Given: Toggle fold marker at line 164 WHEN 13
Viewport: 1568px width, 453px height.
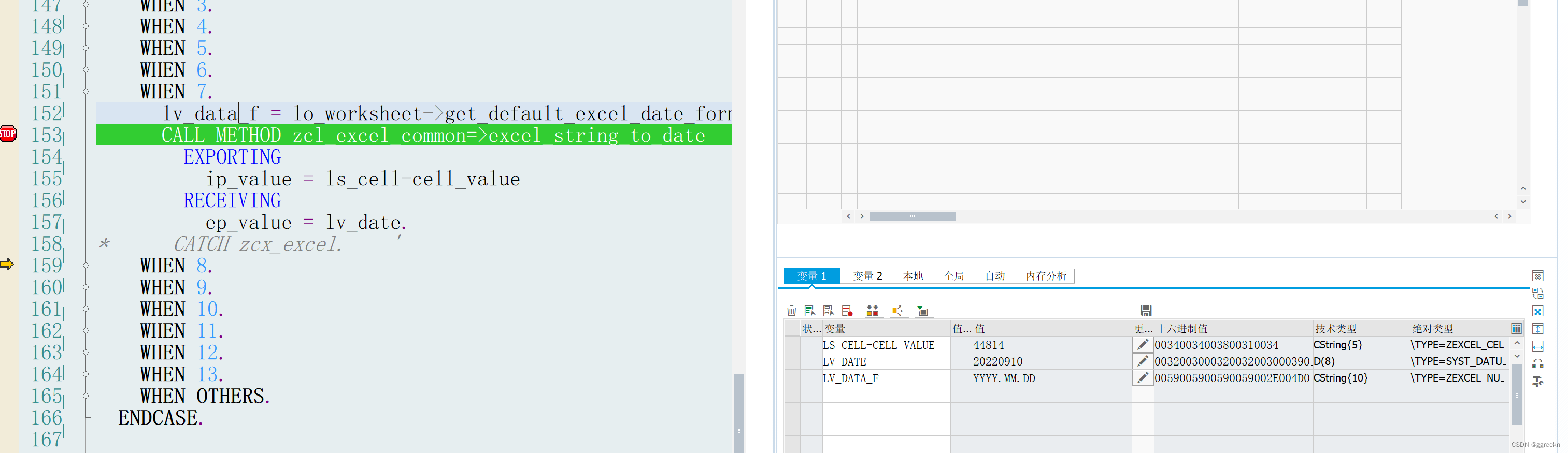Looking at the screenshot, I should click(x=86, y=374).
